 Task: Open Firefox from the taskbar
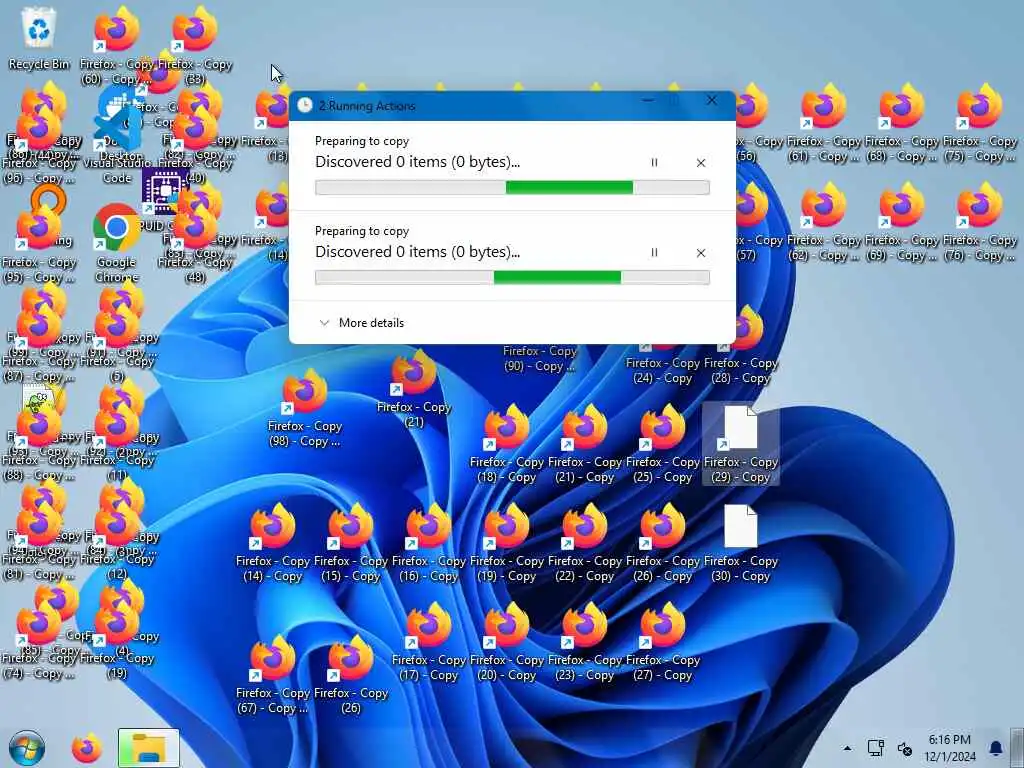pyautogui.click(x=87, y=748)
